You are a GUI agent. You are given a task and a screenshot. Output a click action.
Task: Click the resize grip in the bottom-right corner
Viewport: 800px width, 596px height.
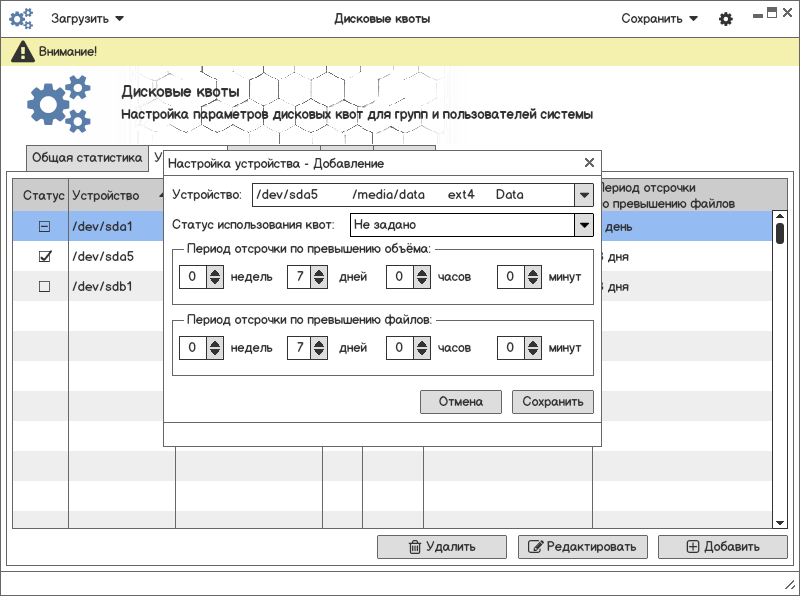coord(788,584)
